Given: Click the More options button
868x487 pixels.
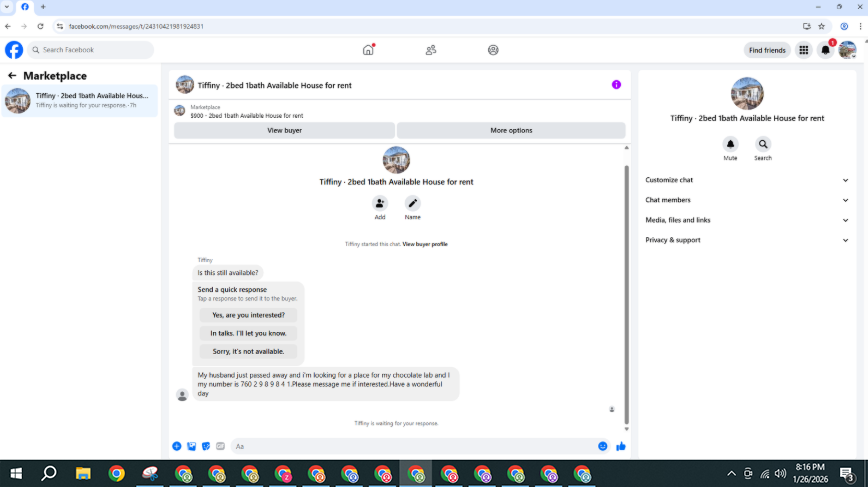Looking at the screenshot, I should click(x=511, y=131).
